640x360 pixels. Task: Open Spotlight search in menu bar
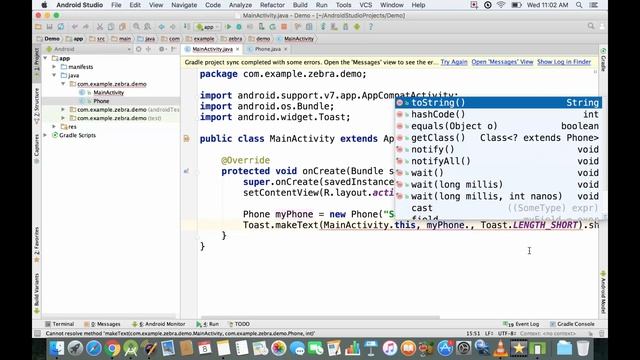point(579,5)
